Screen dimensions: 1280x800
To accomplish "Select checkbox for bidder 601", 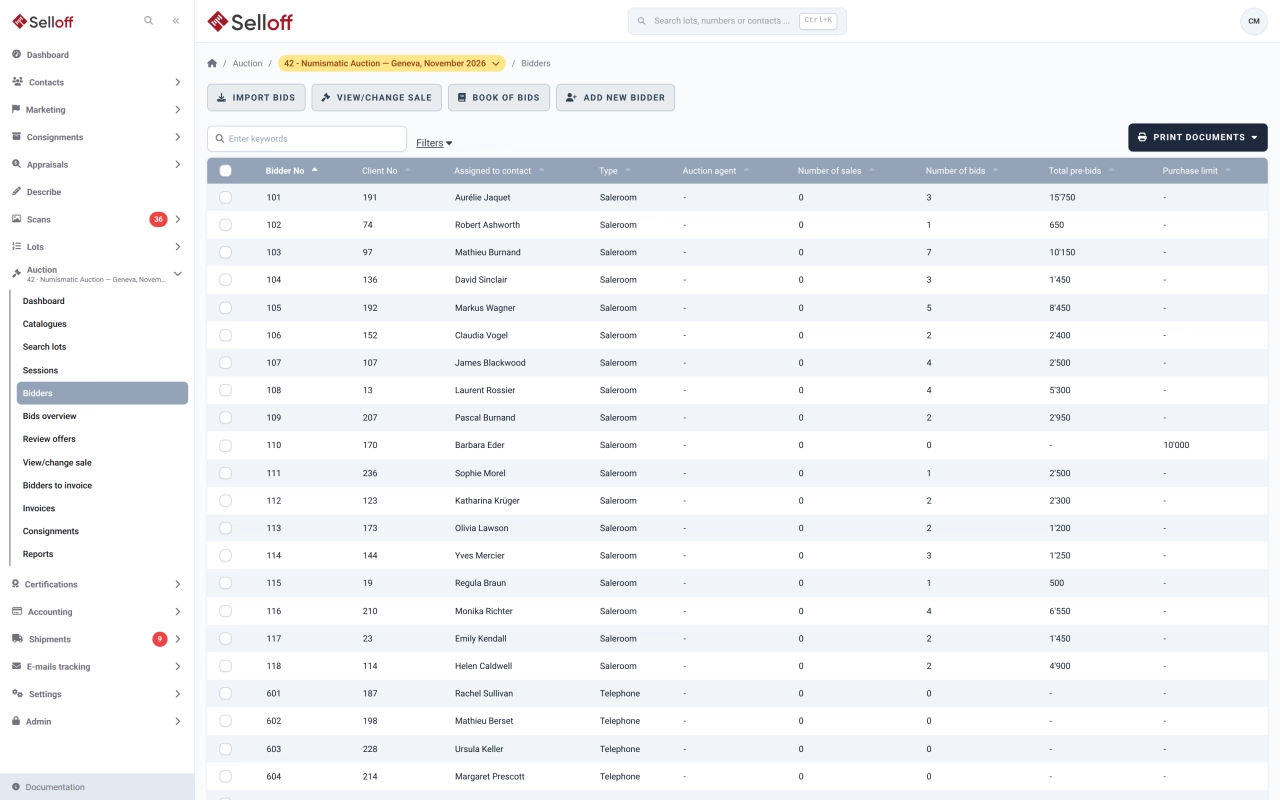I will click(x=225, y=694).
